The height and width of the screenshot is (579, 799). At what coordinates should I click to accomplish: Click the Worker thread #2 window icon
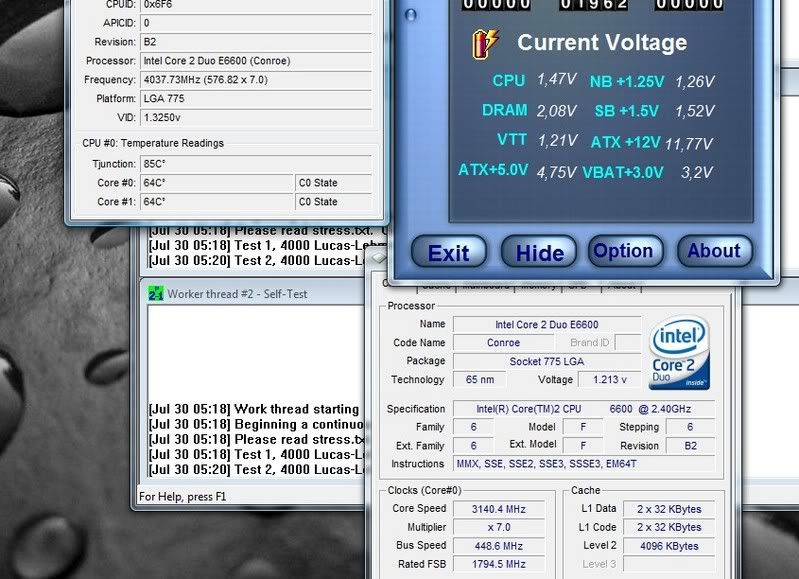coord(155,294)
